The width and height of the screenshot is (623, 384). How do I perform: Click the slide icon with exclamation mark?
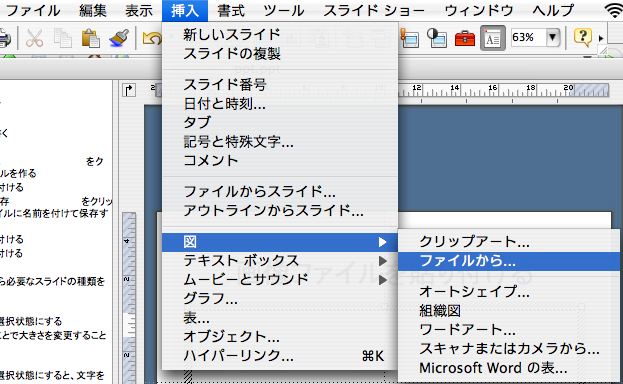coord(409,38)
